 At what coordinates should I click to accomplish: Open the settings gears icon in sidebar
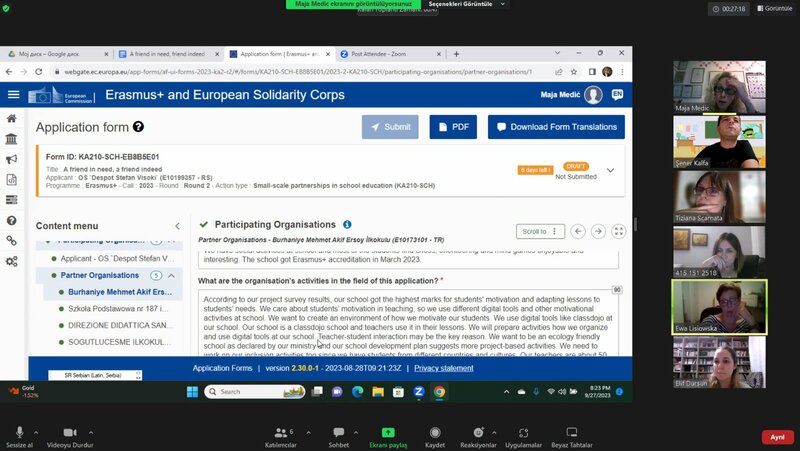11,261
